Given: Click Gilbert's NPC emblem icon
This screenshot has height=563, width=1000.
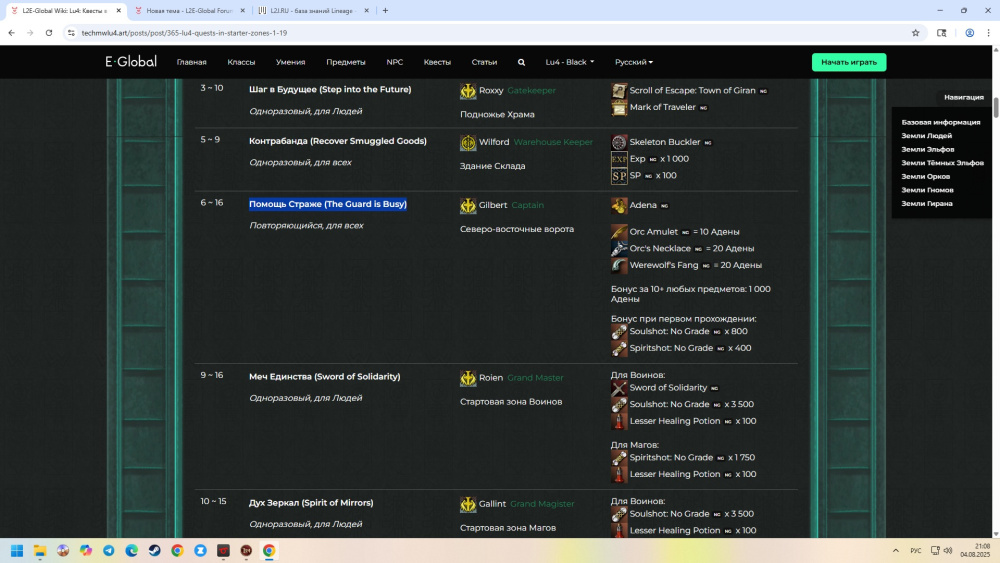Looking at the screenshot, I should point(468,205).
